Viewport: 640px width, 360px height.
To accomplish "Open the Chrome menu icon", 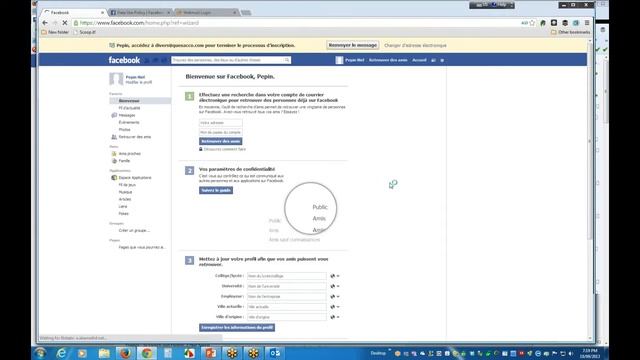I will [x=587, y=23].
